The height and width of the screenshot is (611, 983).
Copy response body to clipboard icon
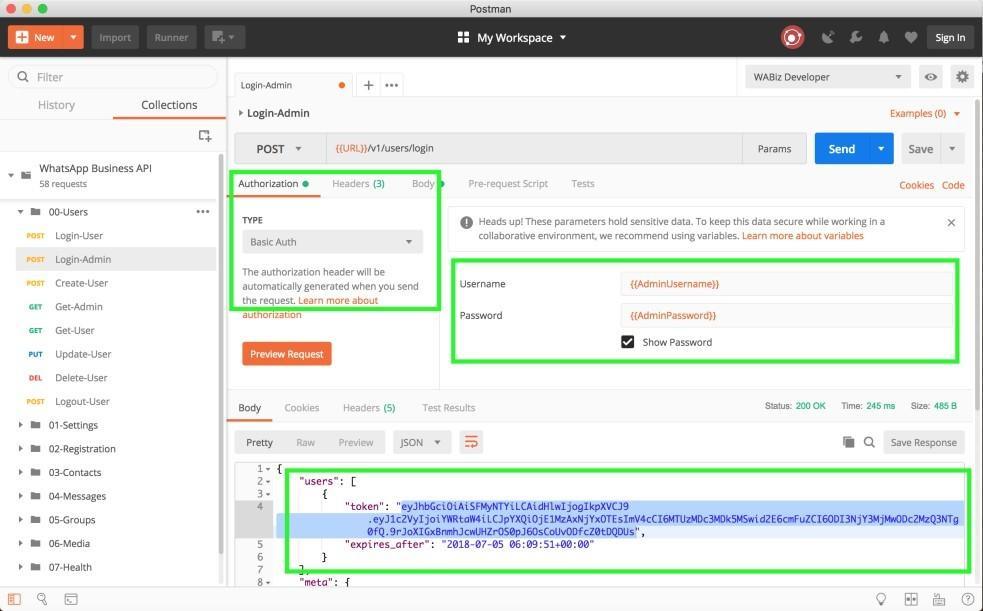coord(848,442)
